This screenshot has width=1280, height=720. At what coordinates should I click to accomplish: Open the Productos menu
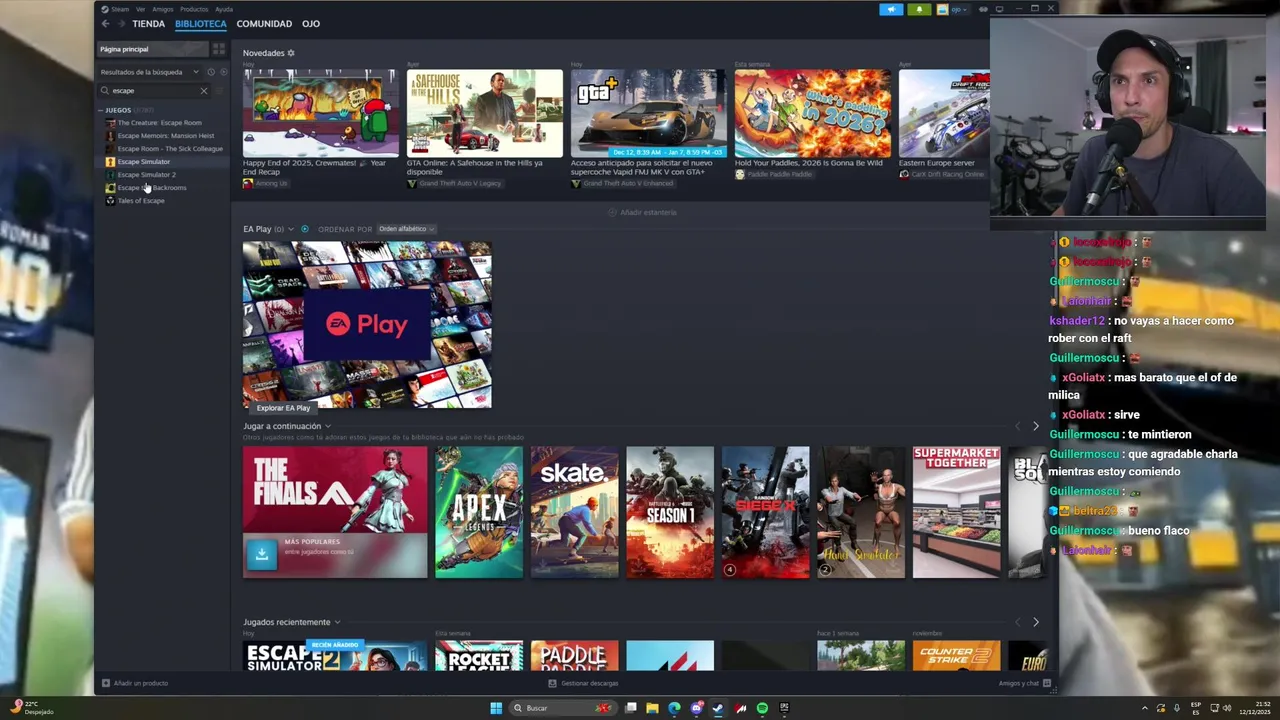pyautogui.click(x=194, y=9)
